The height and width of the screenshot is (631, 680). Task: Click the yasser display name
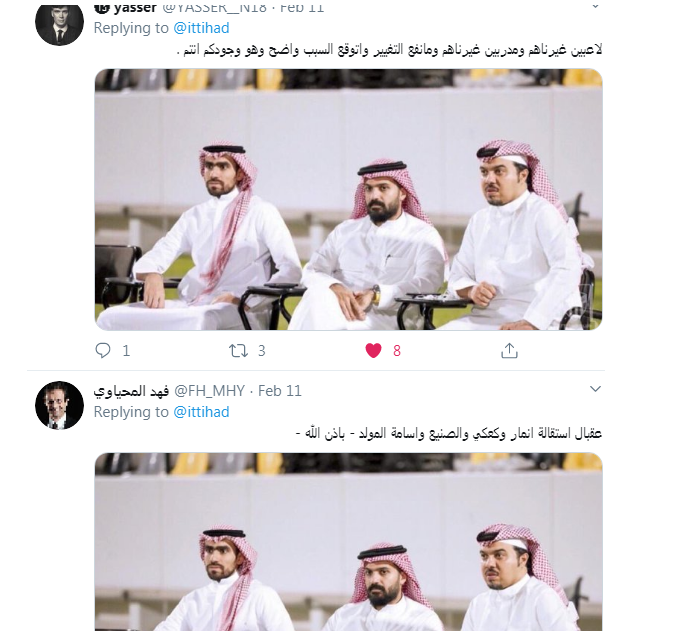tap(135, 8)
